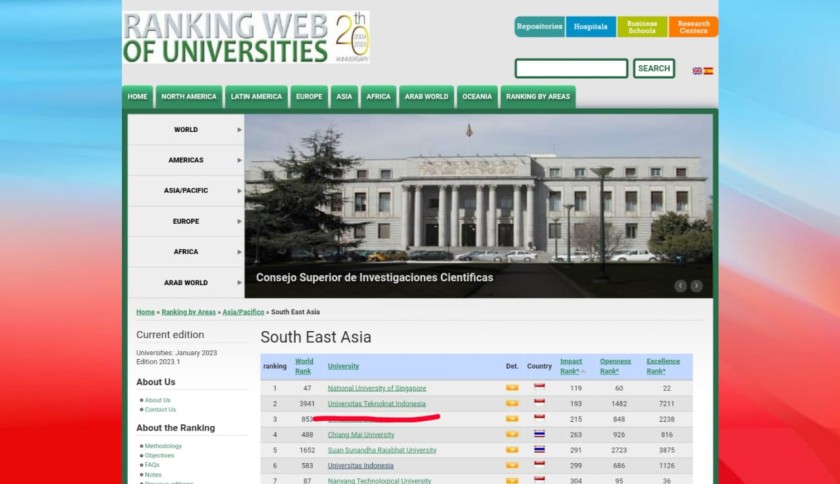Click Thailand flag for Suan Sunandha Rajabhat University
The image size is (840, 484).
(x=539, y=450)
